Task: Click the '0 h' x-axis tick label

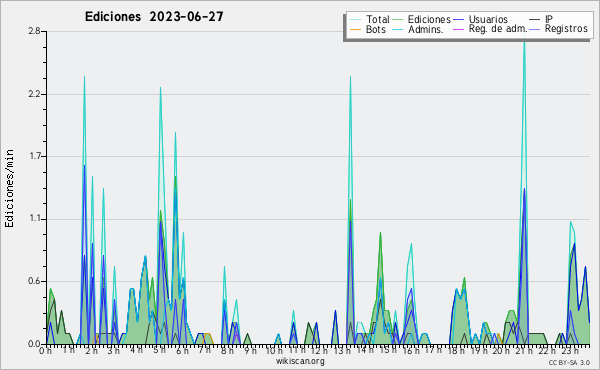Action: 46,351
